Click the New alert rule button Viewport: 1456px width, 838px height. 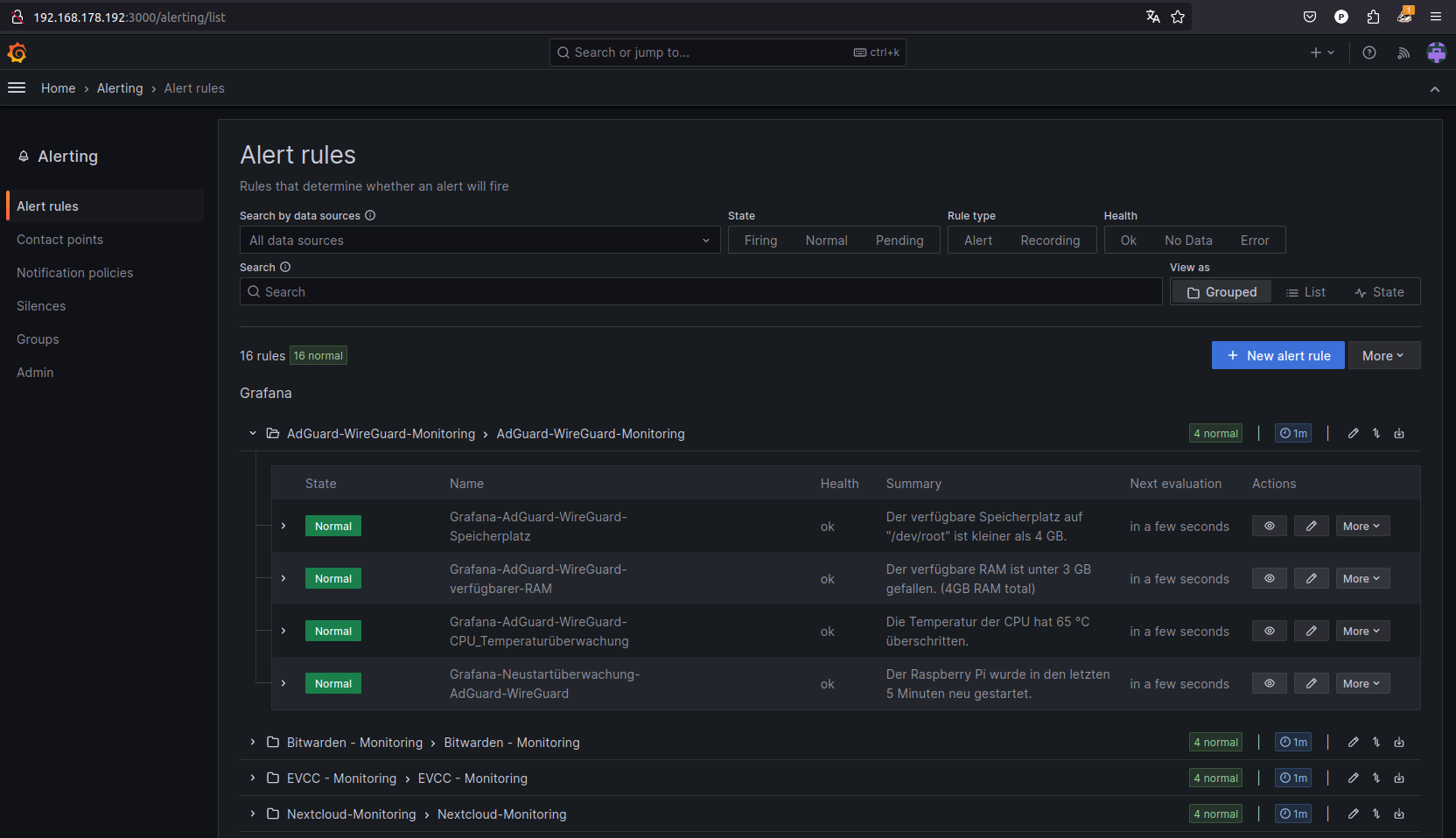(x=1277, y=356)
